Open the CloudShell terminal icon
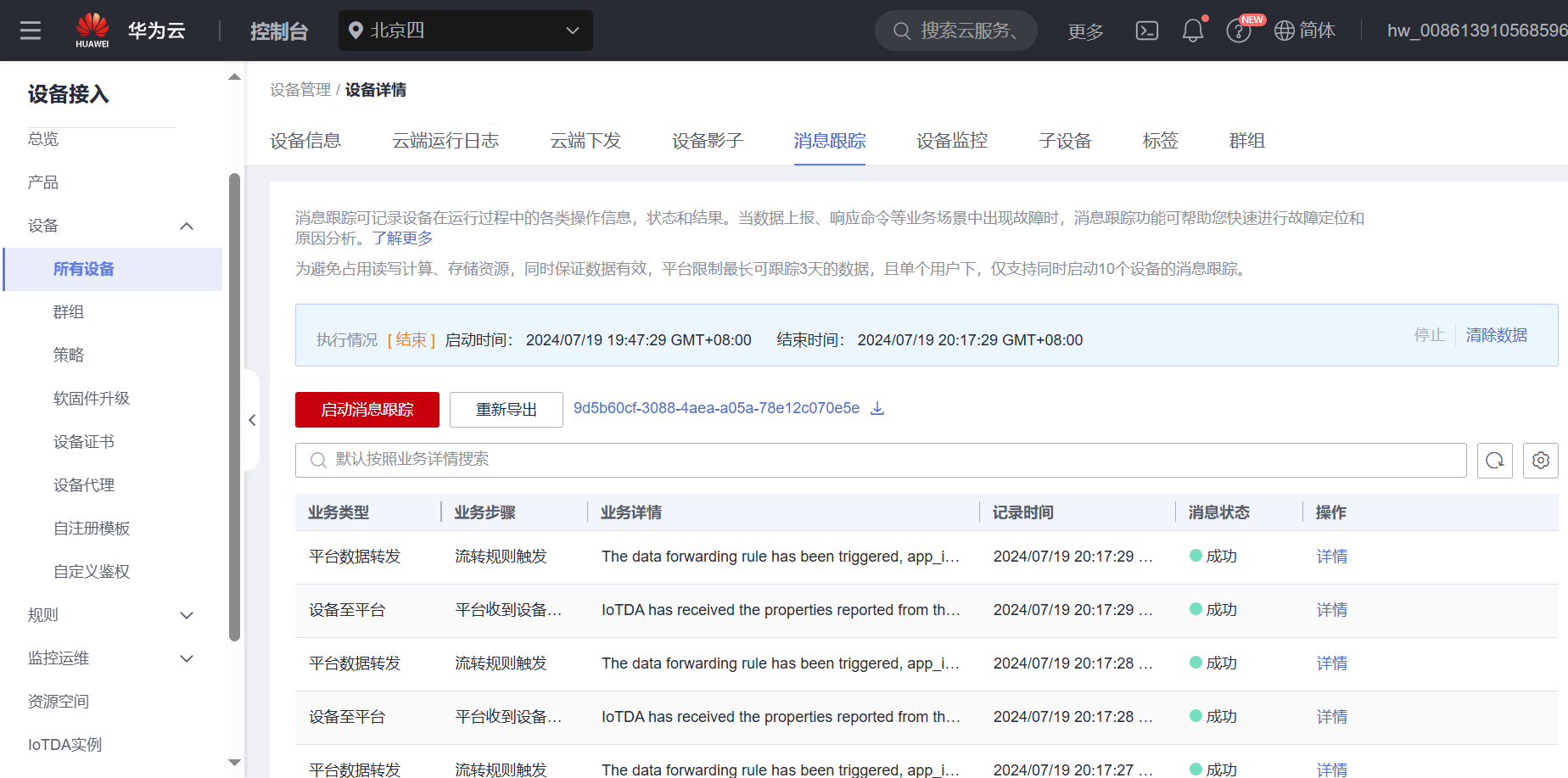Viewport: 1568px width, 778px height. (1147, 31)
